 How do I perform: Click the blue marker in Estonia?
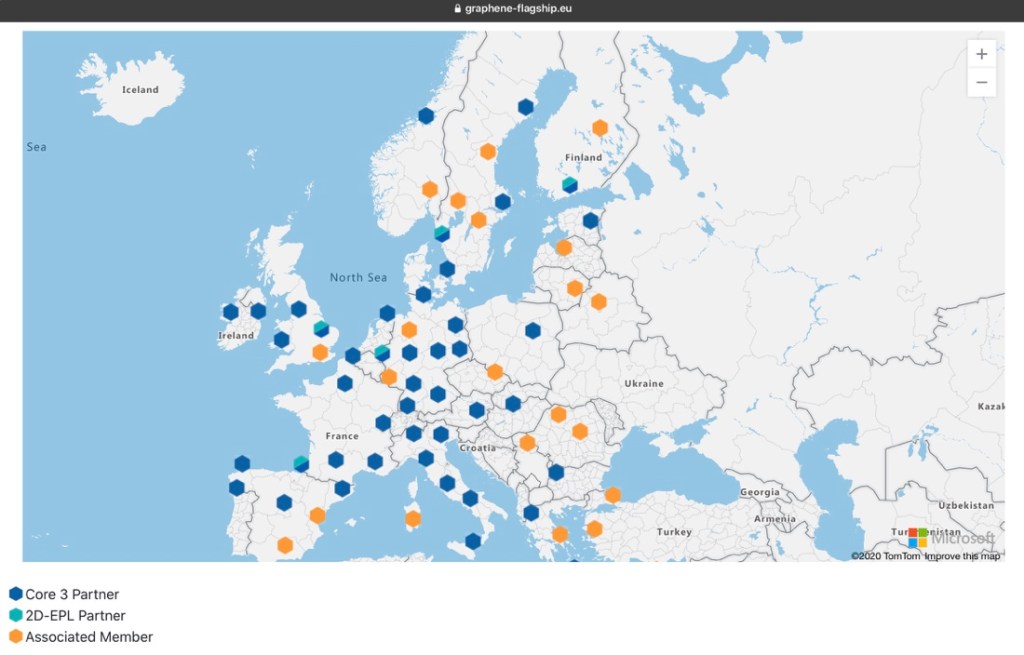tap(591, 221)
